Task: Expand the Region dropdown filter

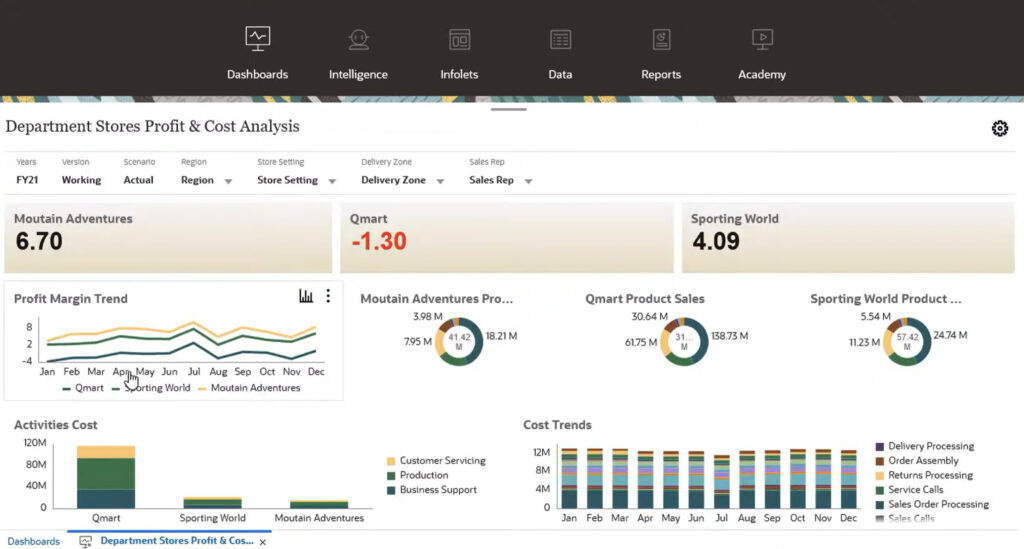Action: [x=228, y=181]
